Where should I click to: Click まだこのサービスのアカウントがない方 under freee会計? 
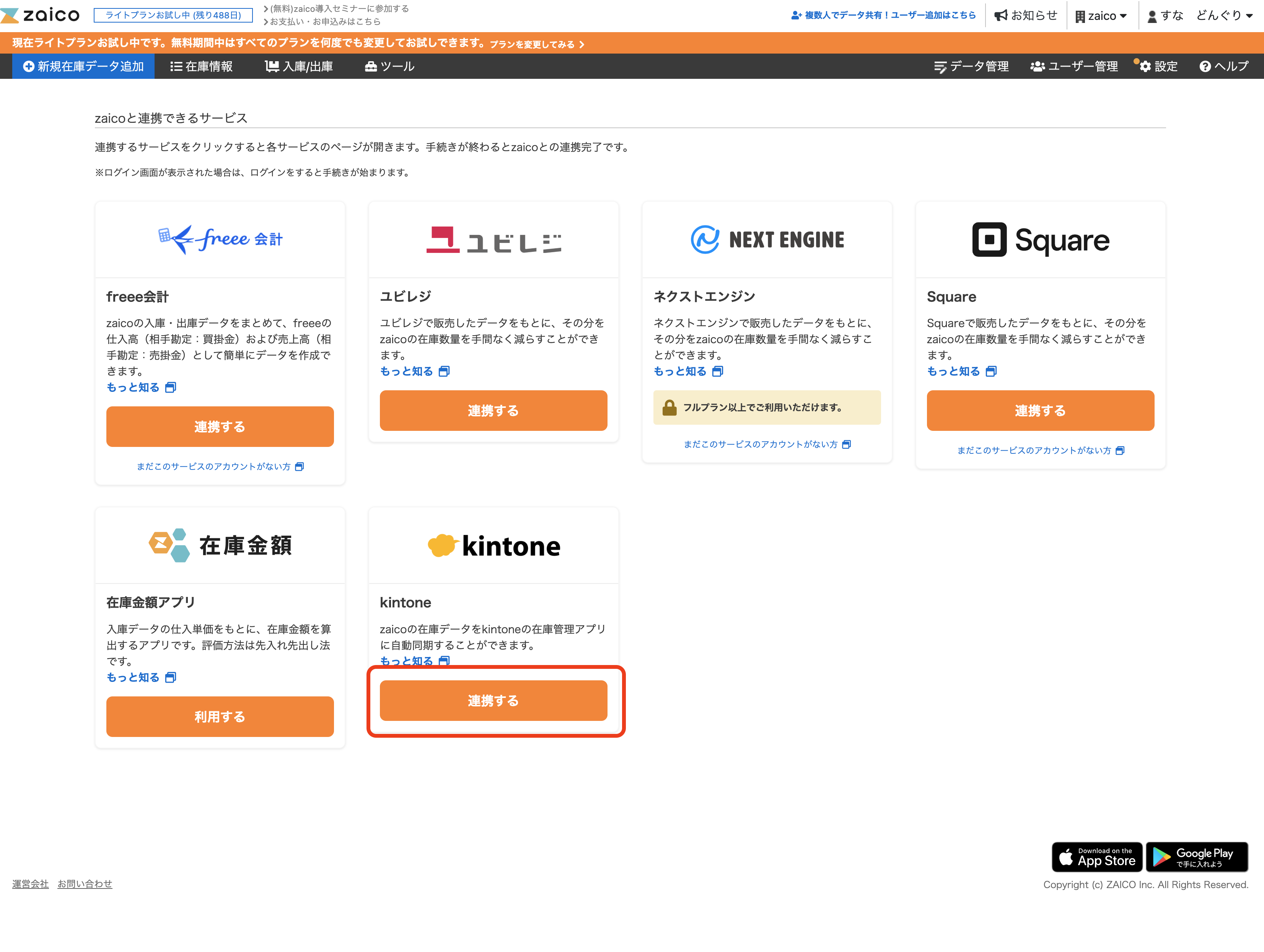pyautogui.click(x=220, y=467)
